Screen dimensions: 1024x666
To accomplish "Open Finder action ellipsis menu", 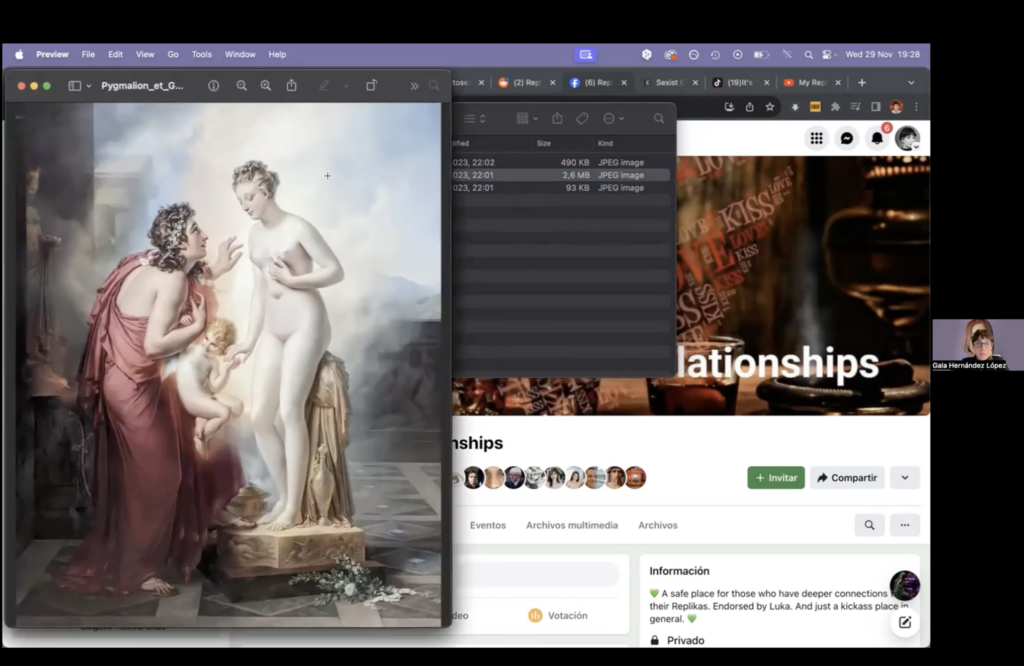I will tap(613, 118).
